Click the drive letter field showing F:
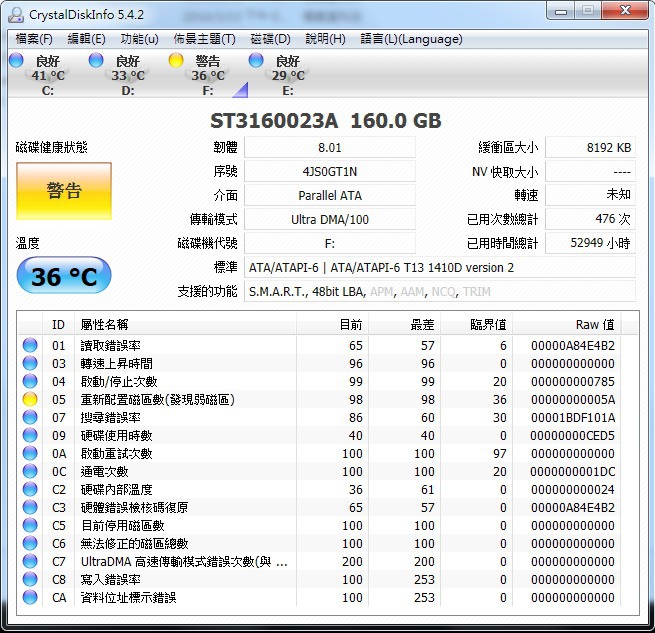Image resolution: width=655 pixels, height=633 pixels. pos(330,244)
